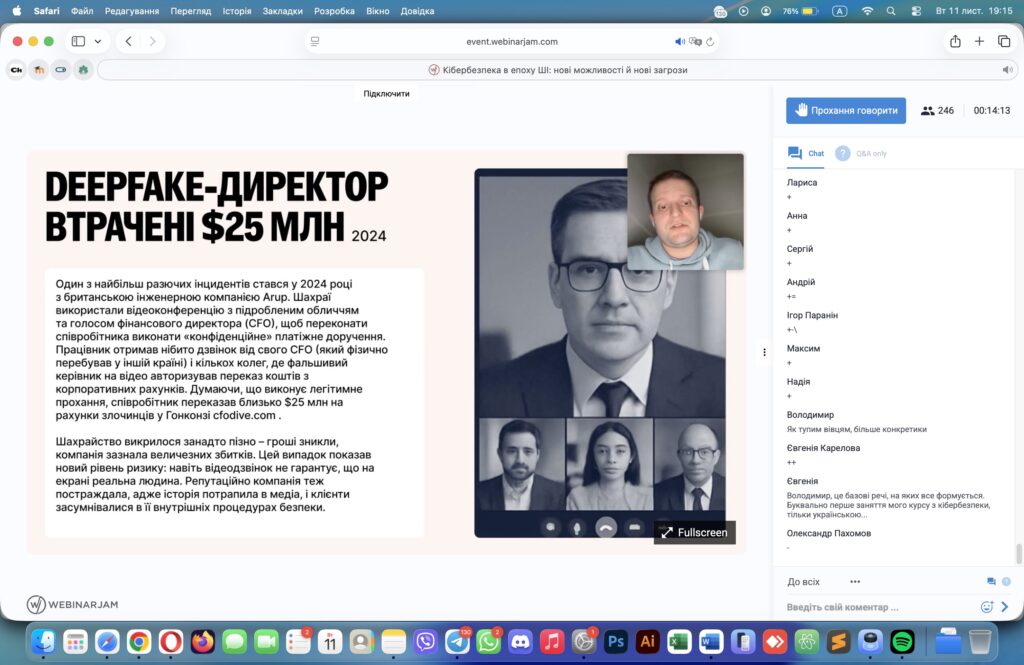Open the three-dot panel divider menu
1024x665 pixels.
tap(764, 352)
